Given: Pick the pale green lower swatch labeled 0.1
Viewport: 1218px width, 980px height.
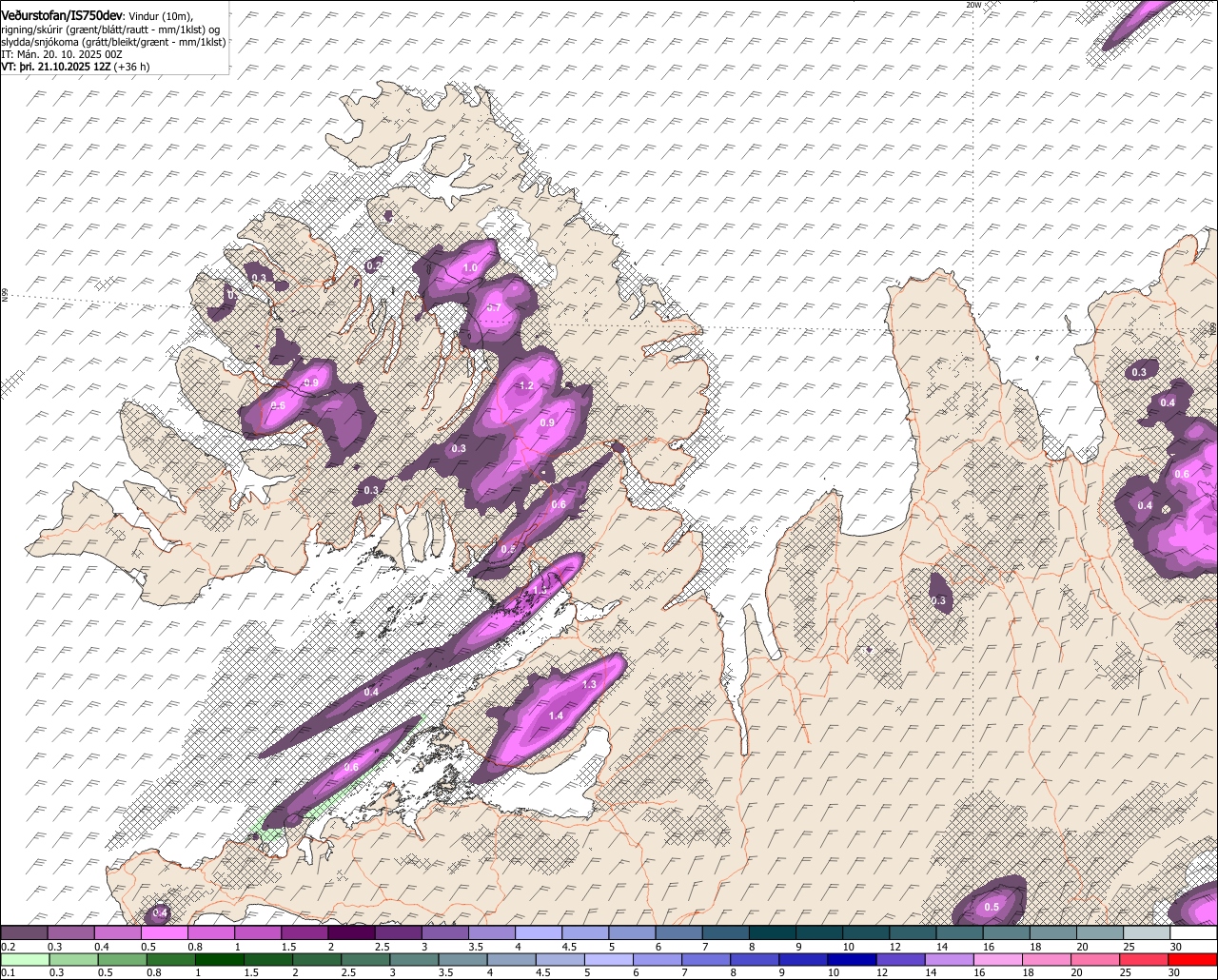Looking at the screenshot, I should 25,959.
